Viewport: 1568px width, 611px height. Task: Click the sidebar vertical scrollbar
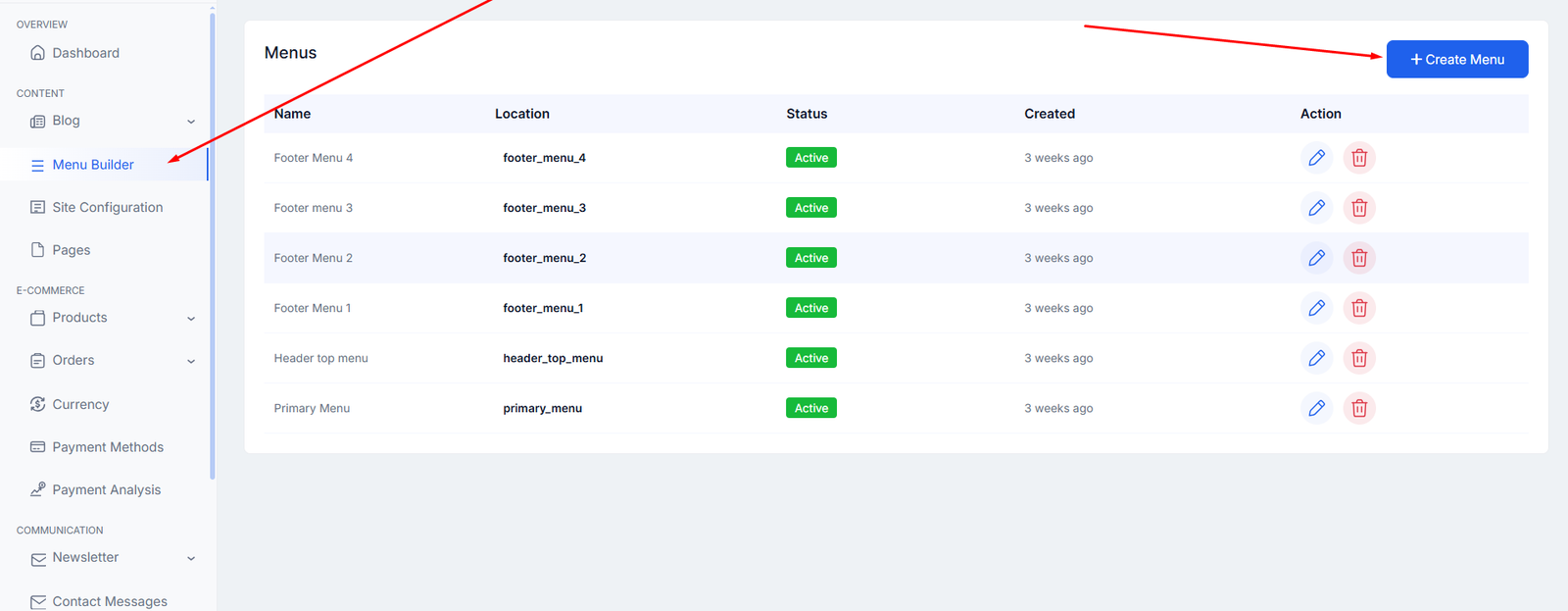click(x=213, y=245)
